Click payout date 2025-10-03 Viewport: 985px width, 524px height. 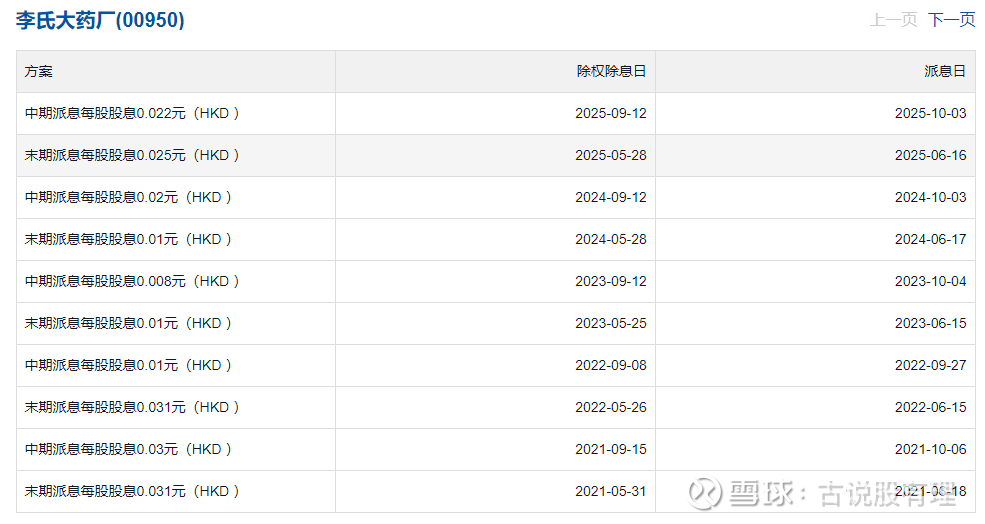tap(931, 114)
